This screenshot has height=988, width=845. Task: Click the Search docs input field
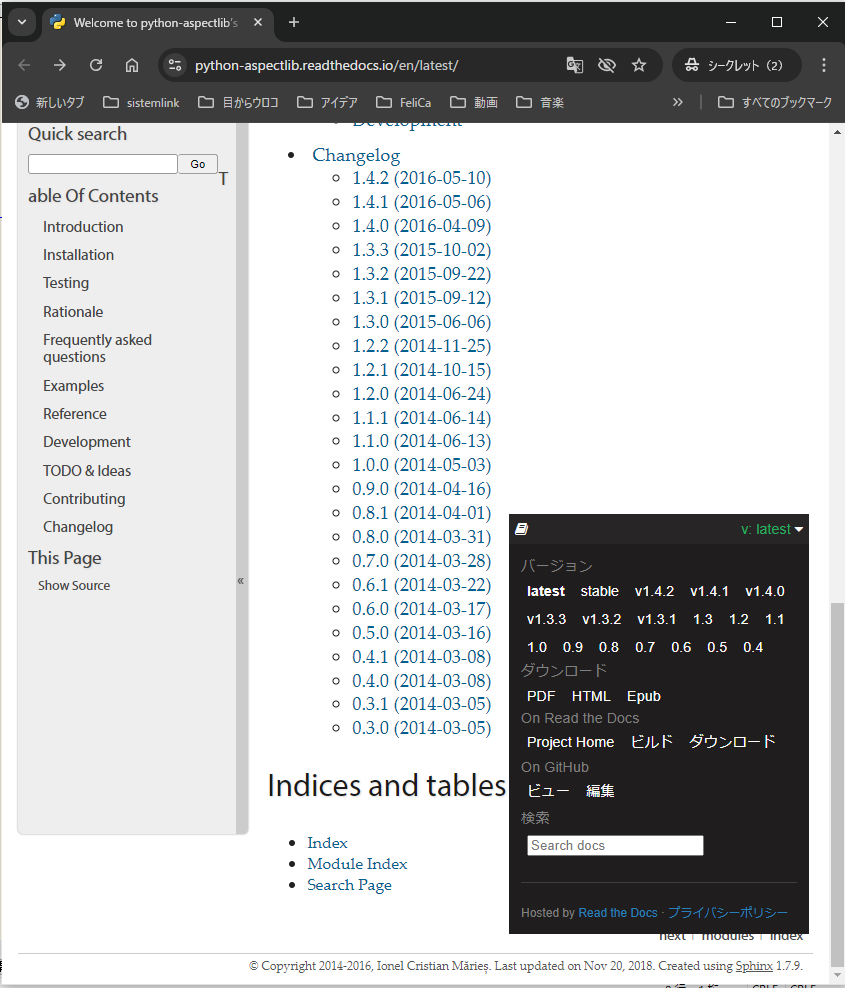[x=614, y=845]
